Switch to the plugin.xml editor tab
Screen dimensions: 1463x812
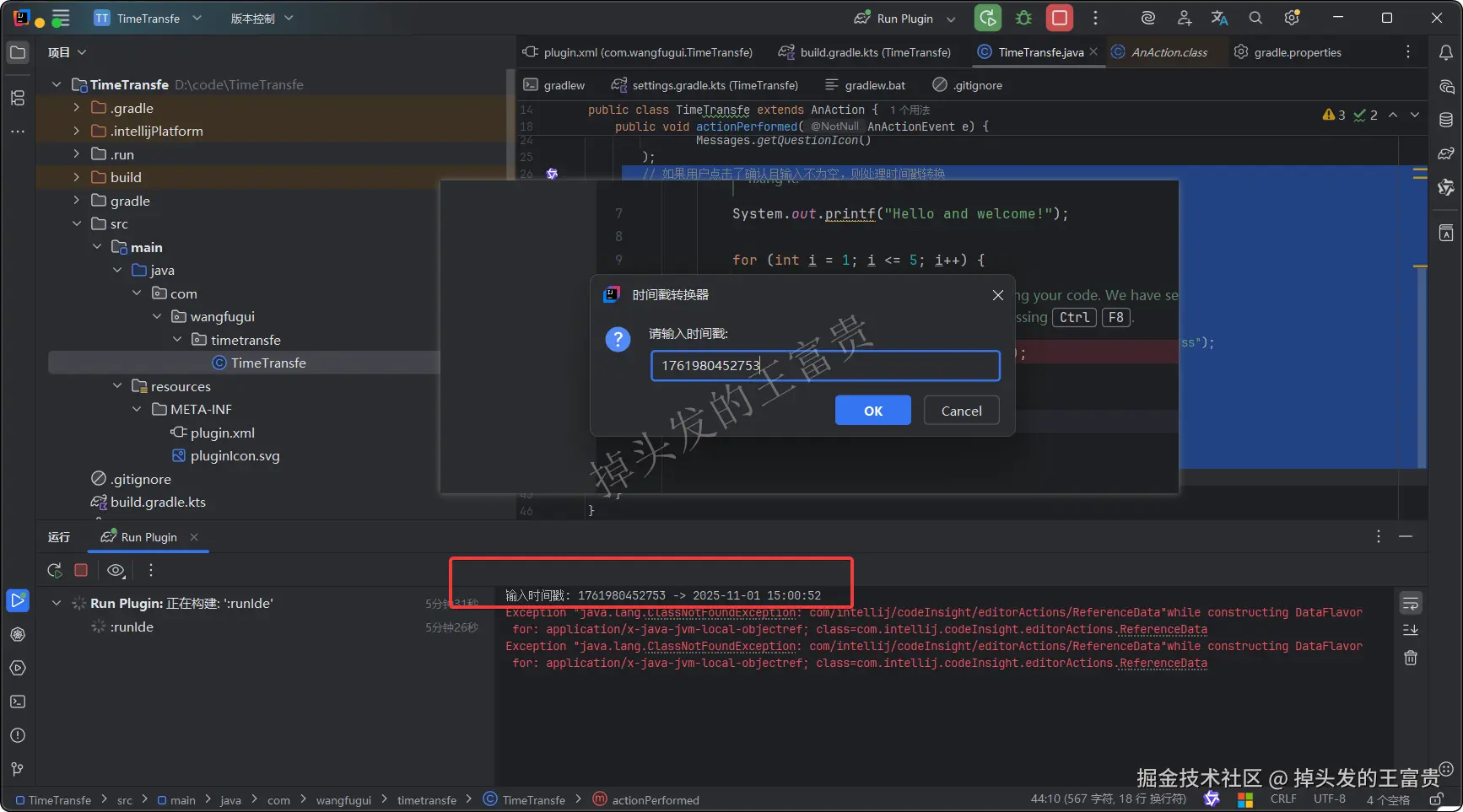point(638,52)
